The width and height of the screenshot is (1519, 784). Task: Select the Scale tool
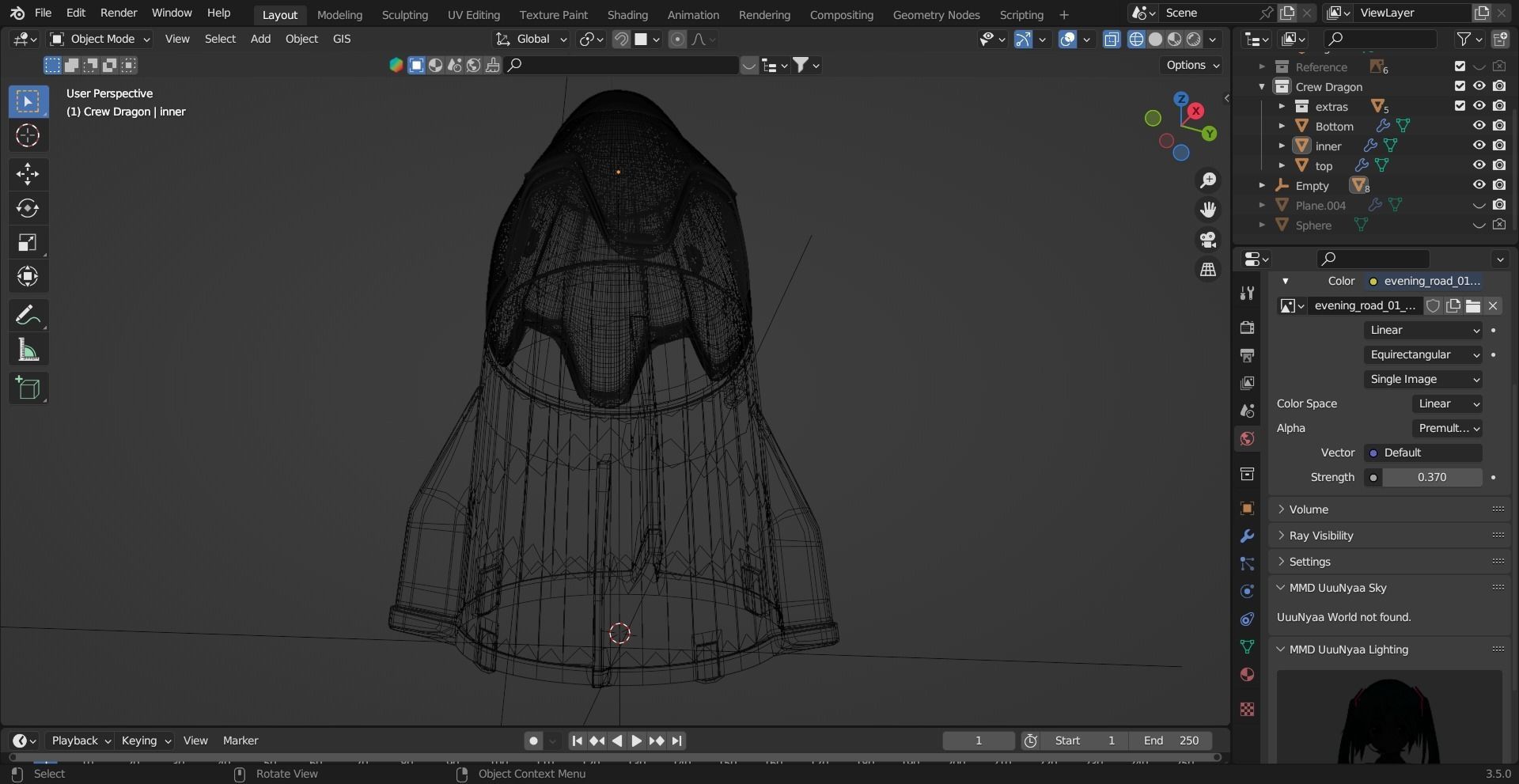pos(28,242)
